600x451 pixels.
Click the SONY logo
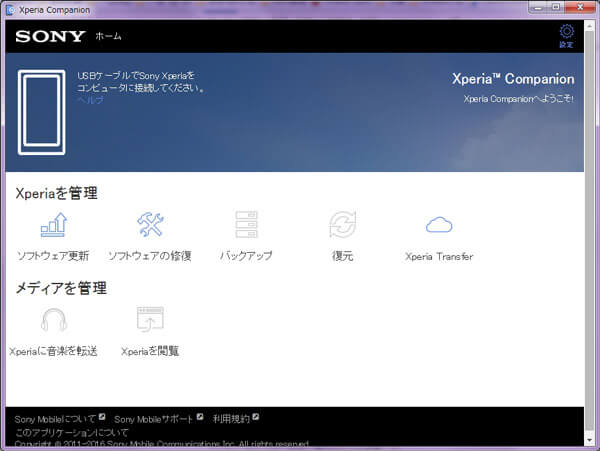point(50,37)
